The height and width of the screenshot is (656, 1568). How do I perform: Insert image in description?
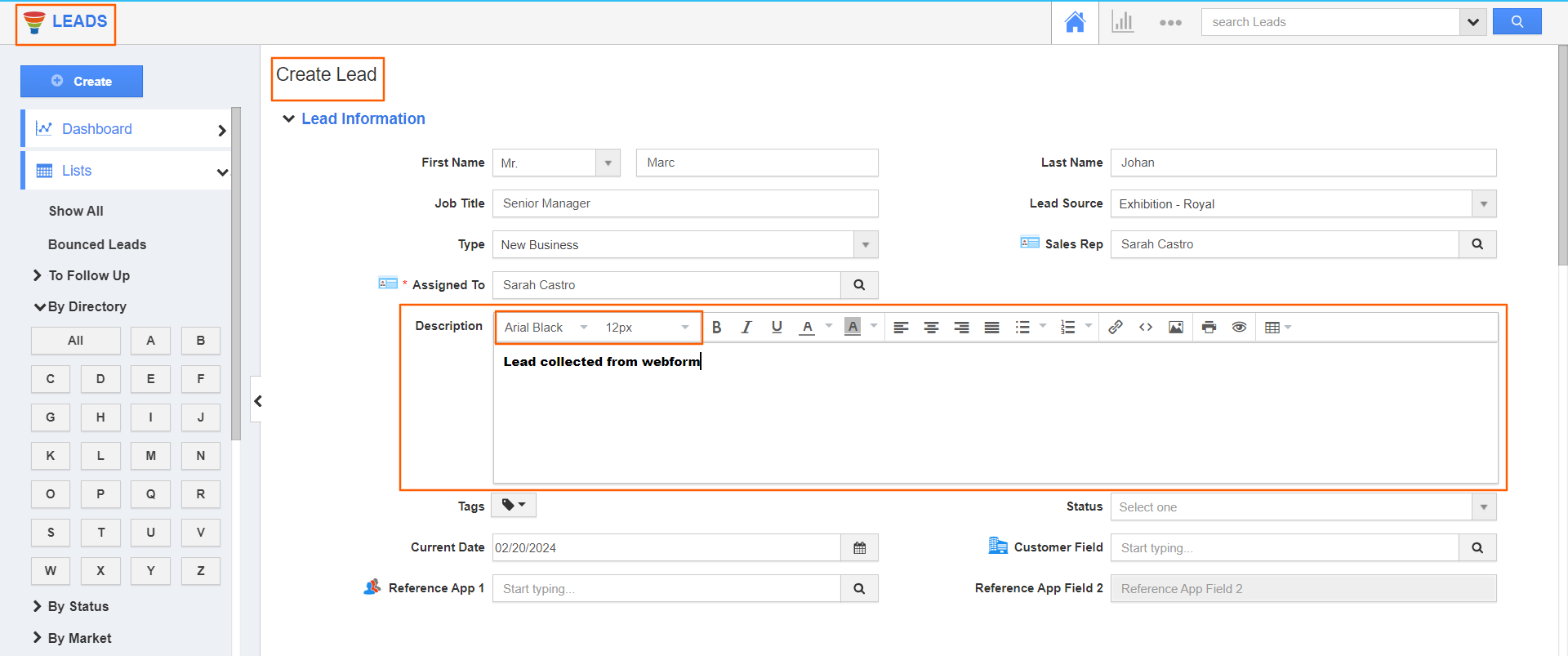[x=1176, y=328]
